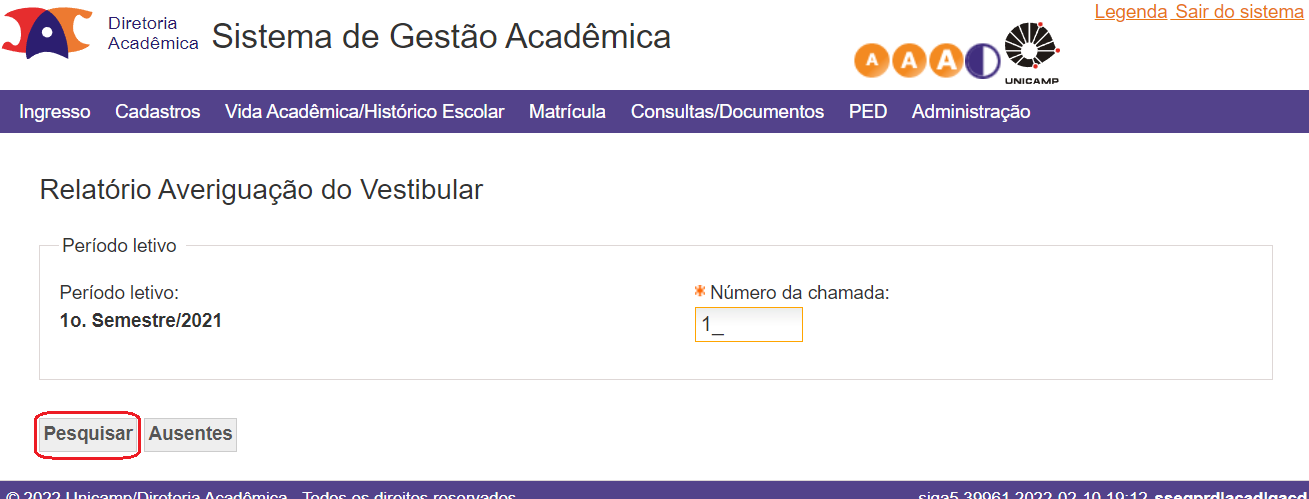
Task: Open the Administração menu
Action: tap(971, 112)
